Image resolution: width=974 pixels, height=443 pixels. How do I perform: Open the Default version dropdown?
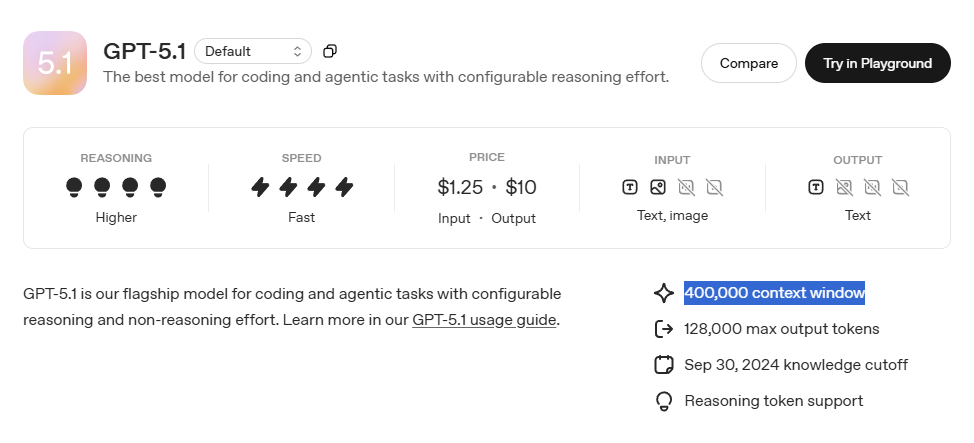point(253,51)
